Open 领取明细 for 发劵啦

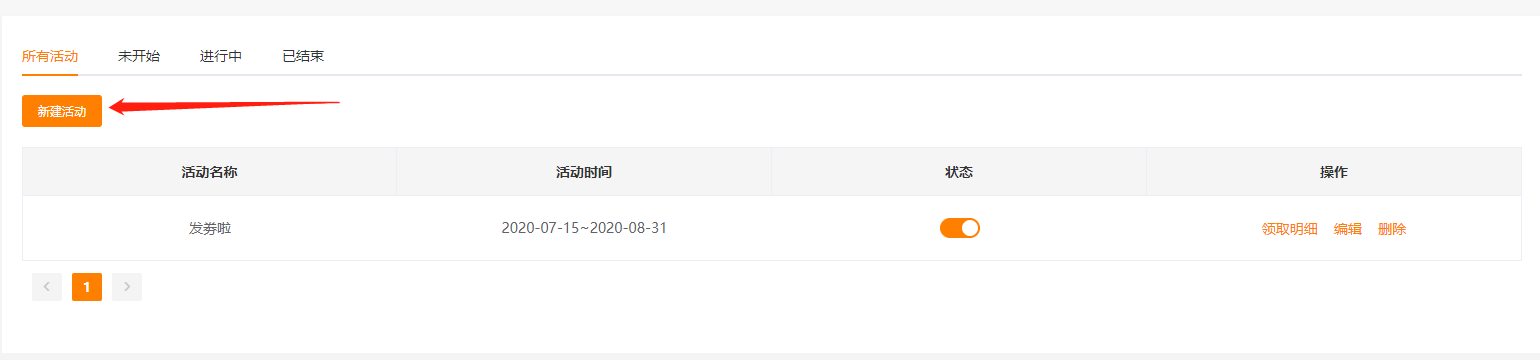point(1289,229)
